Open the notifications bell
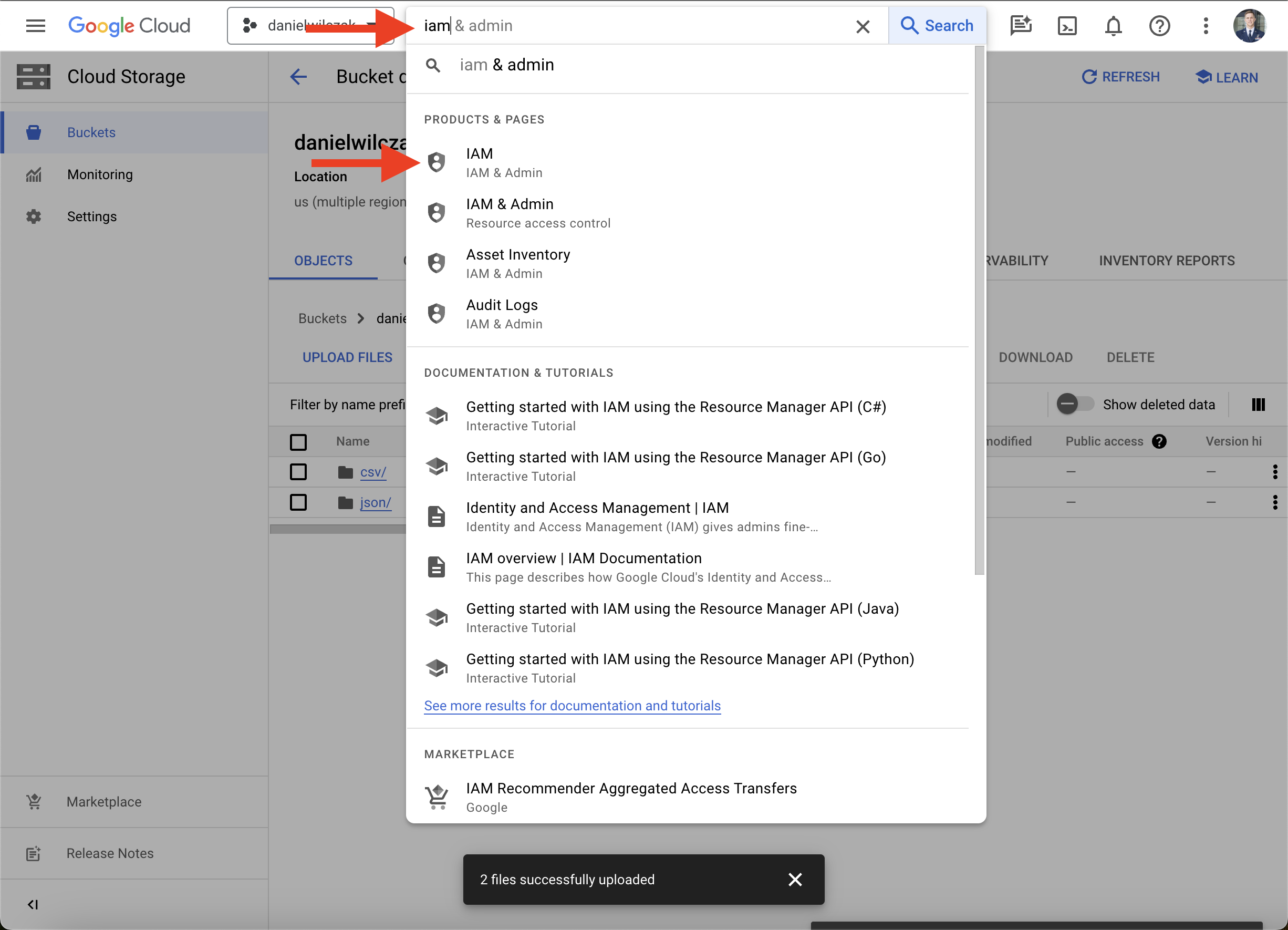Screen dimensions: 1288x930 (1113, 26)
